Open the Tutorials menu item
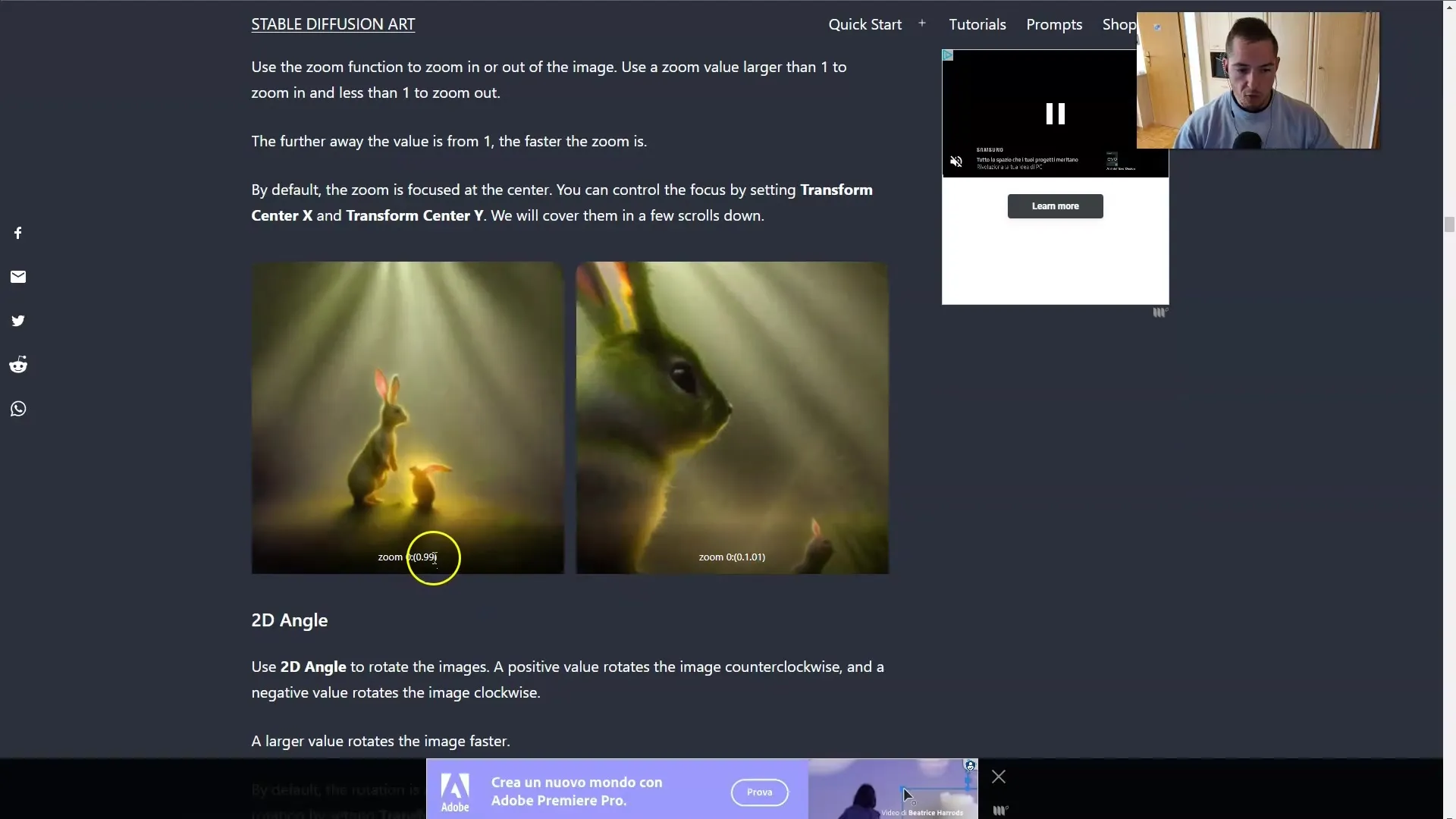The width and height of the screenshot is (1456, 819). [978, 24]
